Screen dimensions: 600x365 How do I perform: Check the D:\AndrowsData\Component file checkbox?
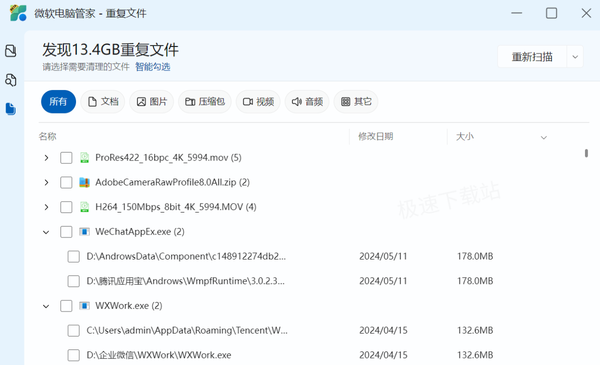[x=73, y=256]
